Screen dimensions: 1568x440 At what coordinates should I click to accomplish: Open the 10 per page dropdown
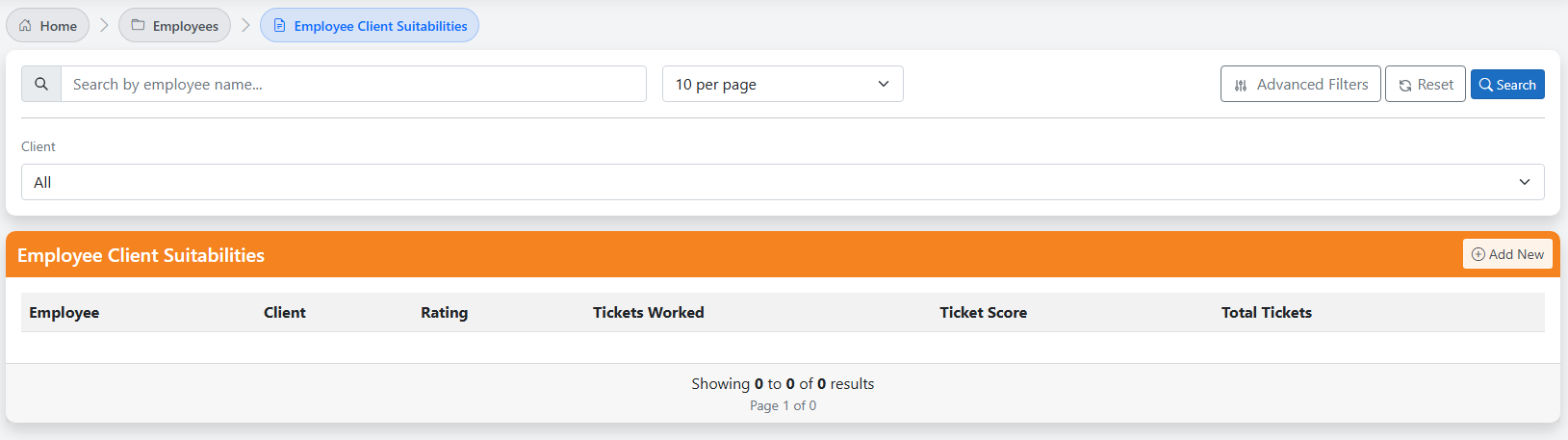(x=783, y=84)
